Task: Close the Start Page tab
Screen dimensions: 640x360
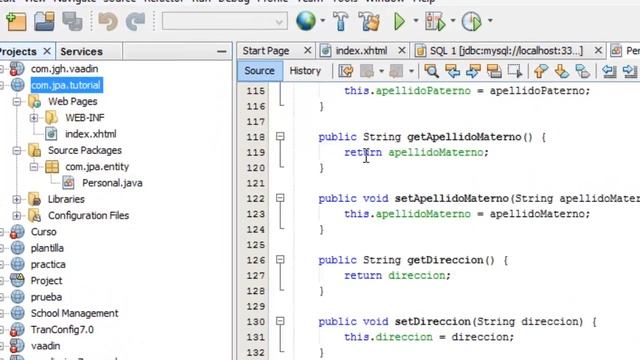Action: (308, 50)
